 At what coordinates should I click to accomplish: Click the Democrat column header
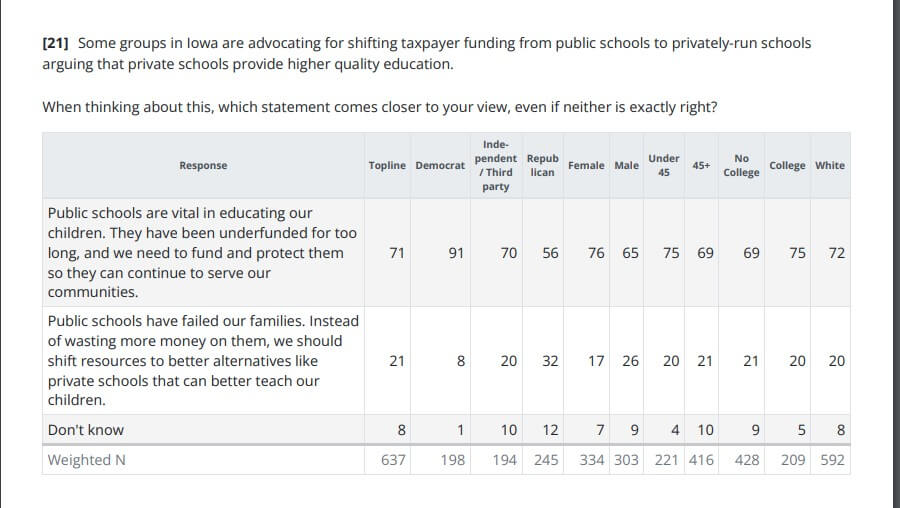click(x=440, y=166)
